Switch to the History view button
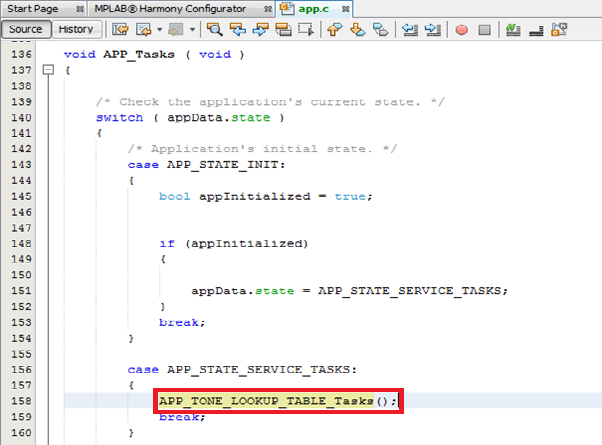This screenshot has width=602, height=445. [76, 30]
